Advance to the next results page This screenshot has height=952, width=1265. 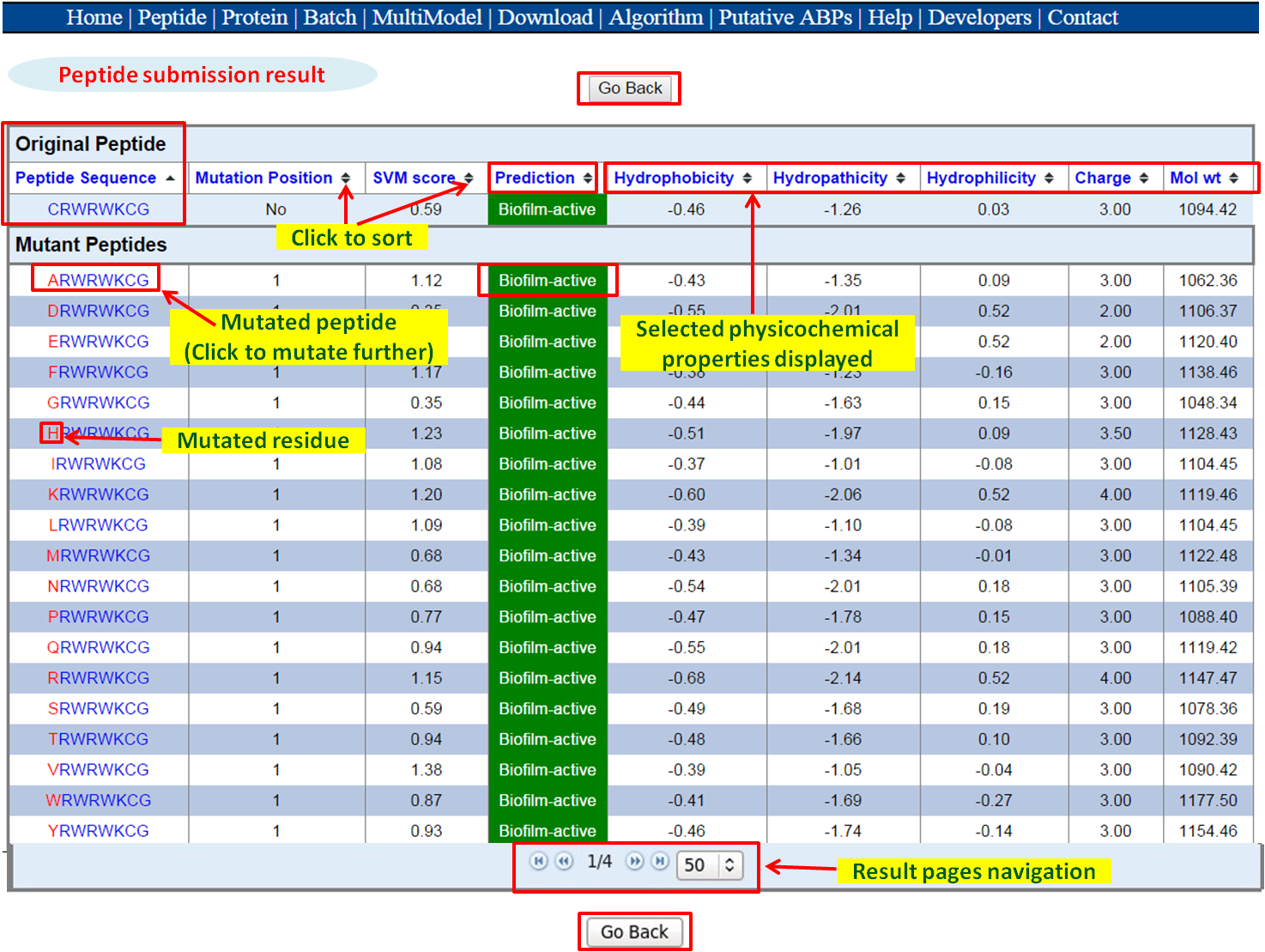coord(634,861)
